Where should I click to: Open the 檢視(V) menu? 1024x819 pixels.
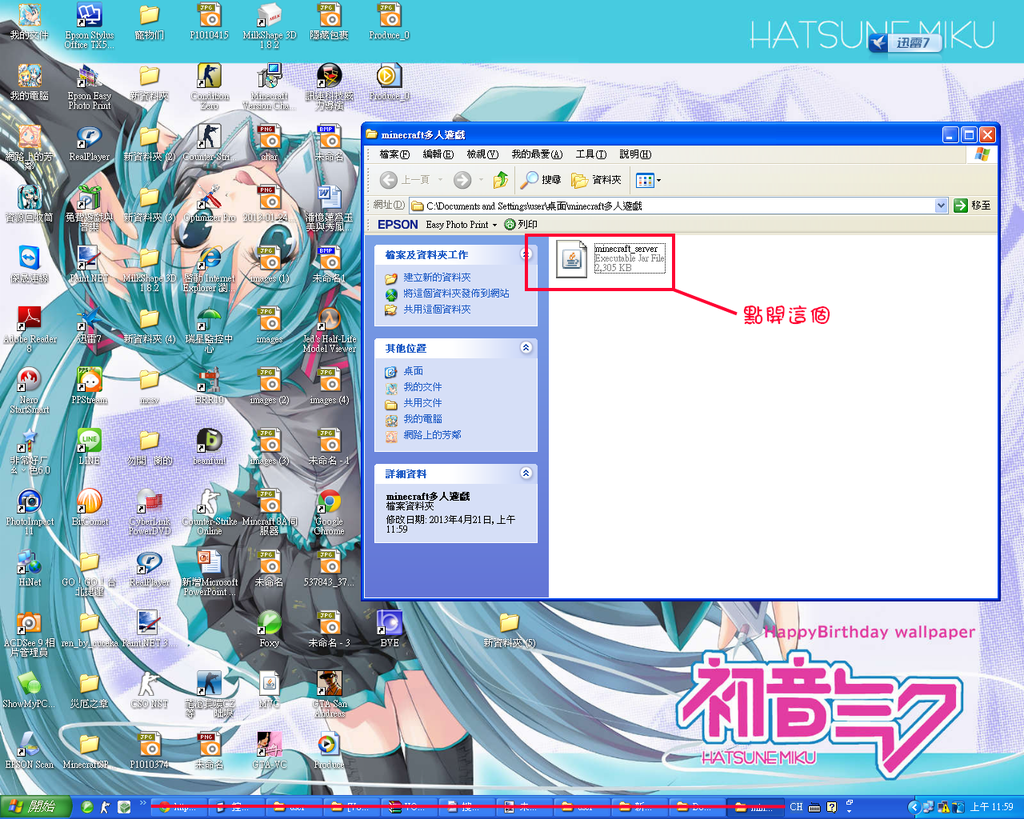(483, 154)
